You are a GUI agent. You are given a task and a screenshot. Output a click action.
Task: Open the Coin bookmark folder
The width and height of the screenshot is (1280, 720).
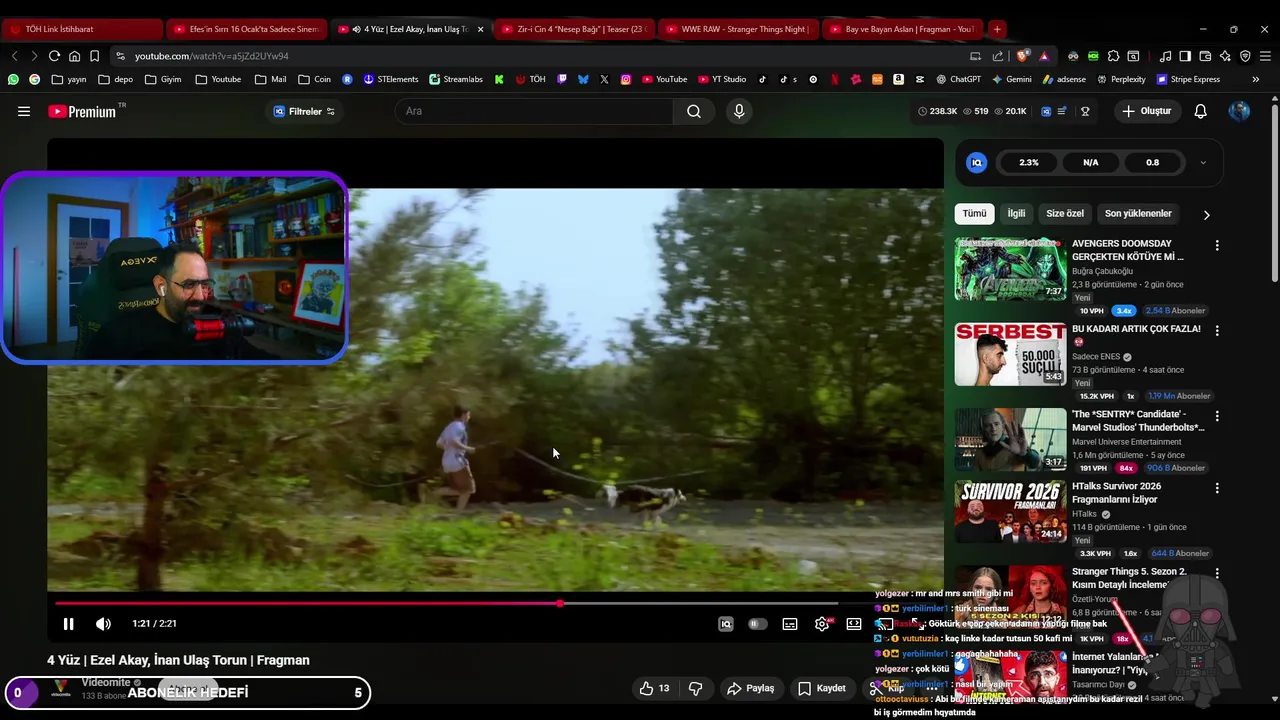click(314, 79)
